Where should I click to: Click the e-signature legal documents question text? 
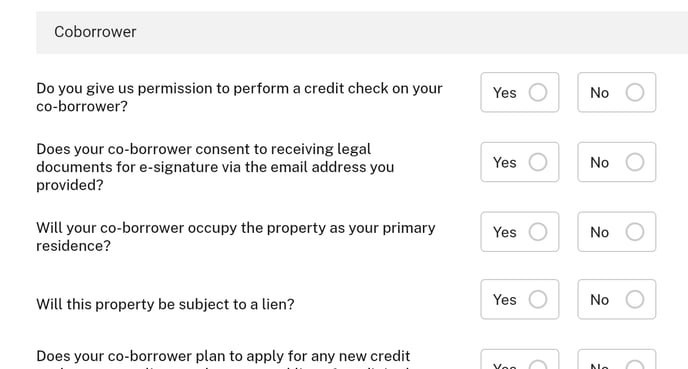pos(215,167)
